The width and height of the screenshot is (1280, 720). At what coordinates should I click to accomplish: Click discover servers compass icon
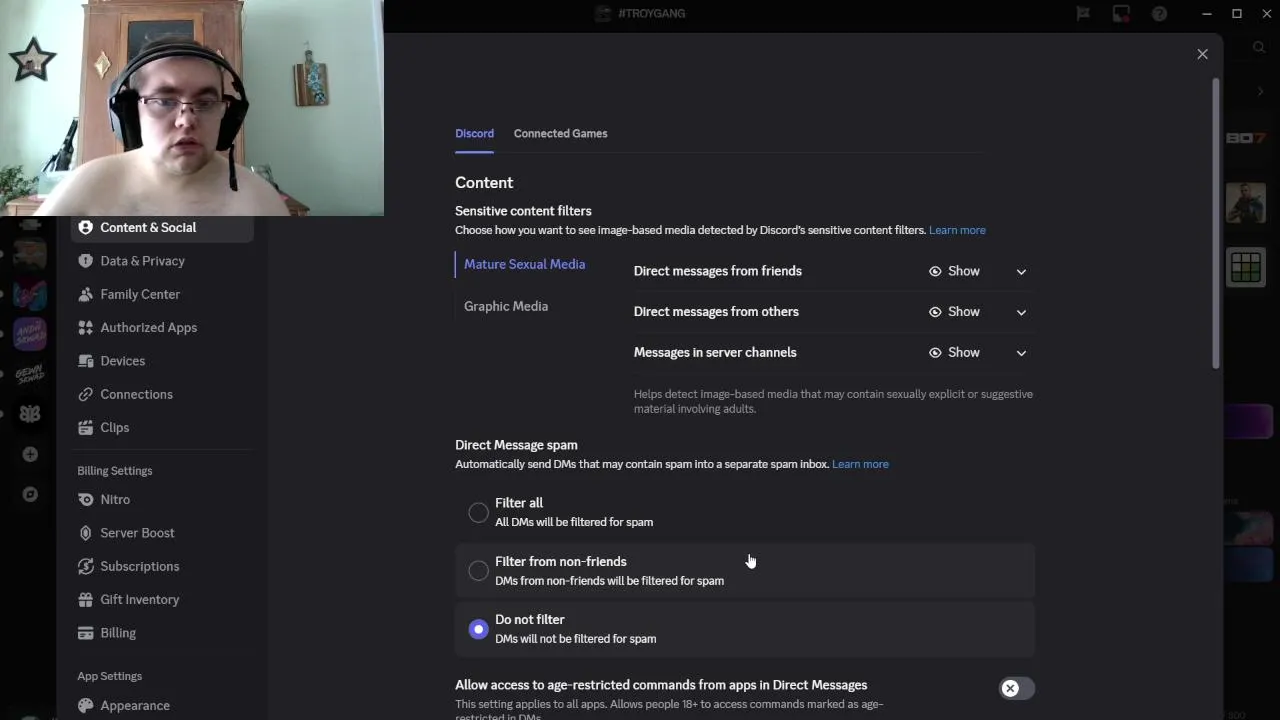click(30, 494)
